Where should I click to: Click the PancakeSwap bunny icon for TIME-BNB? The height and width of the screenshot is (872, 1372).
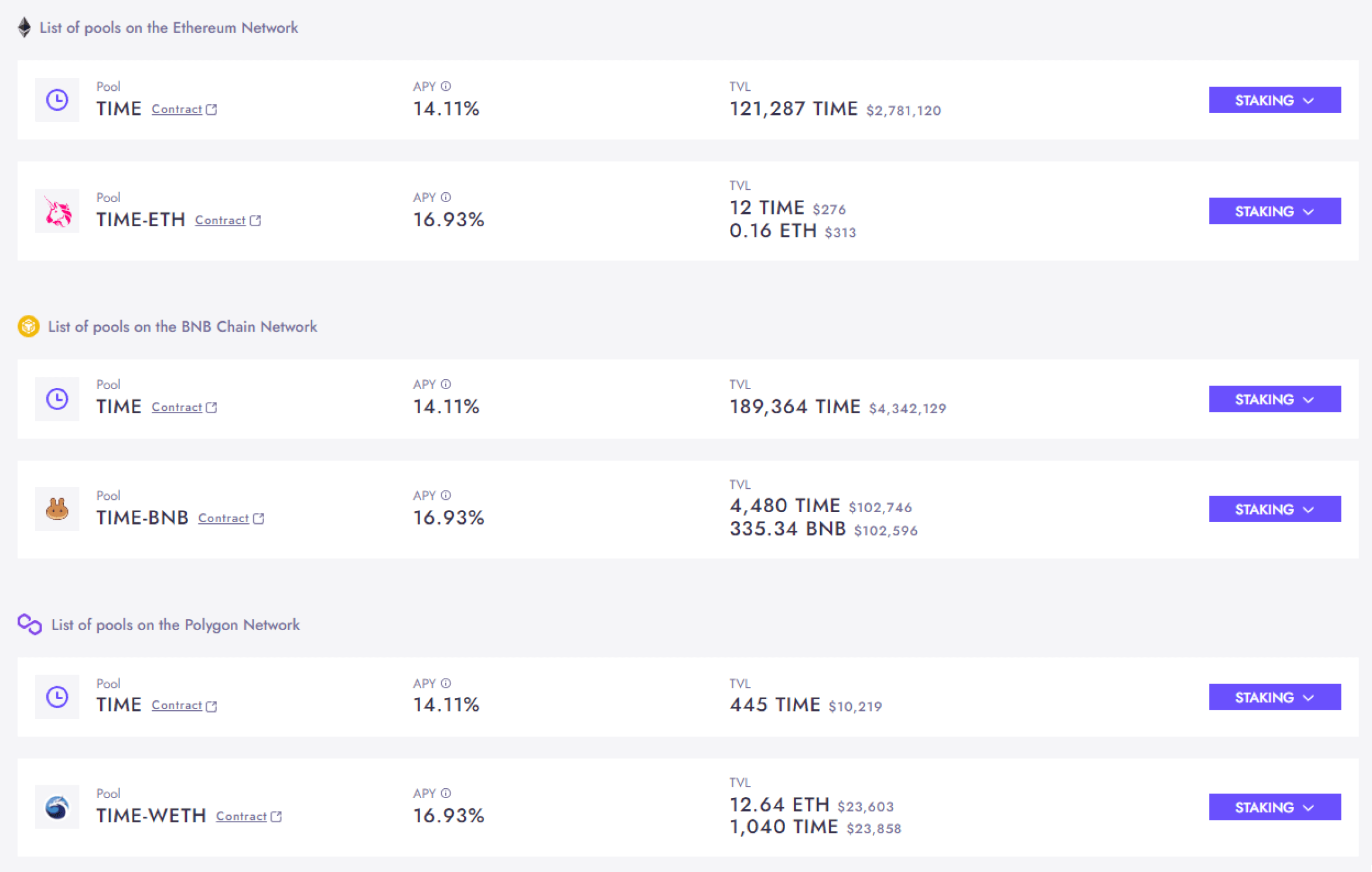coord(57,509)
